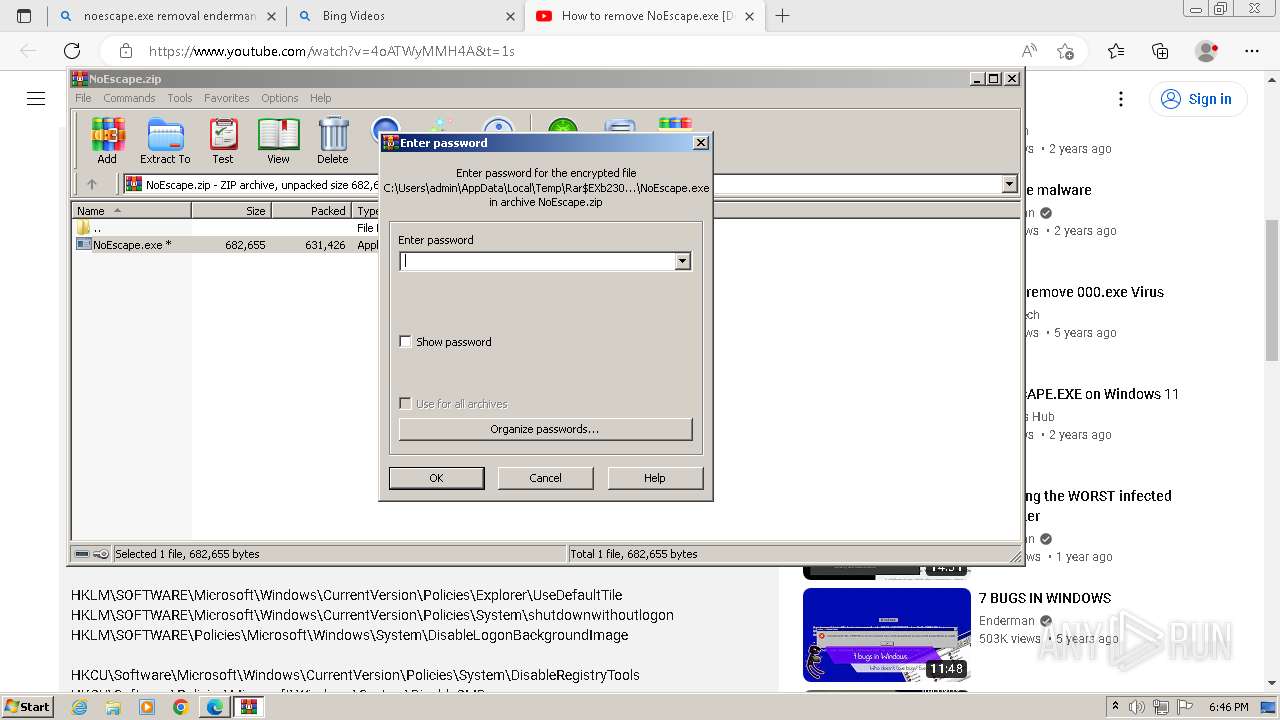Viewport: 1280px width, 720px height.
Task: Open browser tab actions menu icon
Action: tap(24, 16)
